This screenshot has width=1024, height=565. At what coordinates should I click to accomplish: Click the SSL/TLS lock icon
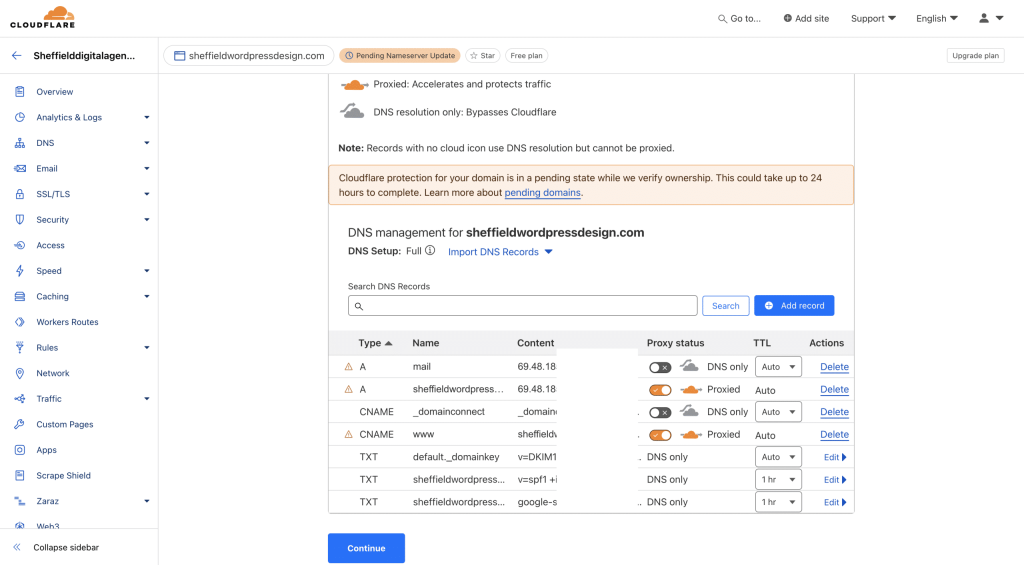(20, 194)
